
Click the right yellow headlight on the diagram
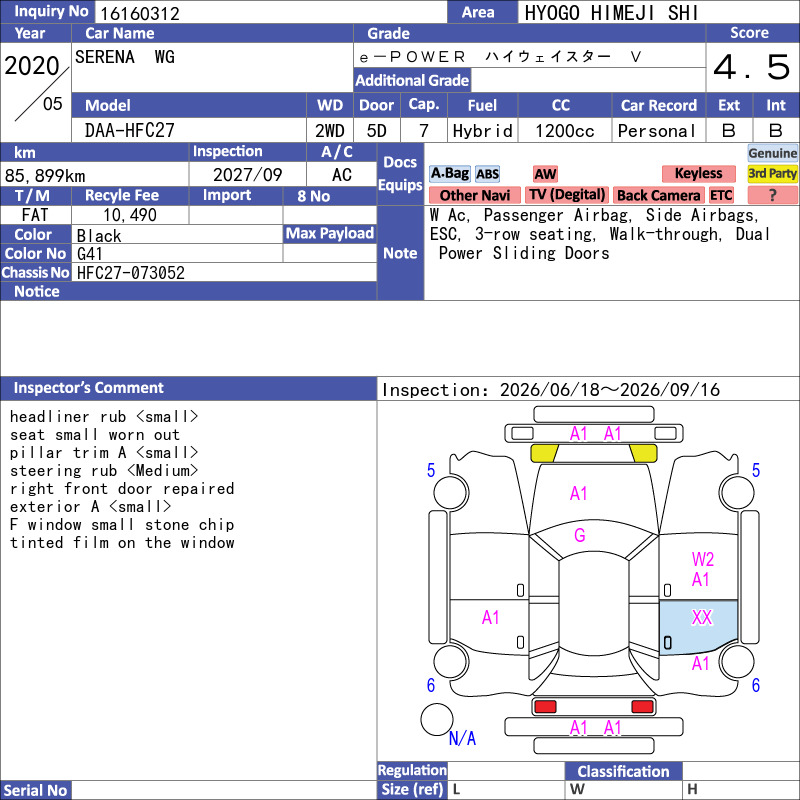(x=643, y=453)
